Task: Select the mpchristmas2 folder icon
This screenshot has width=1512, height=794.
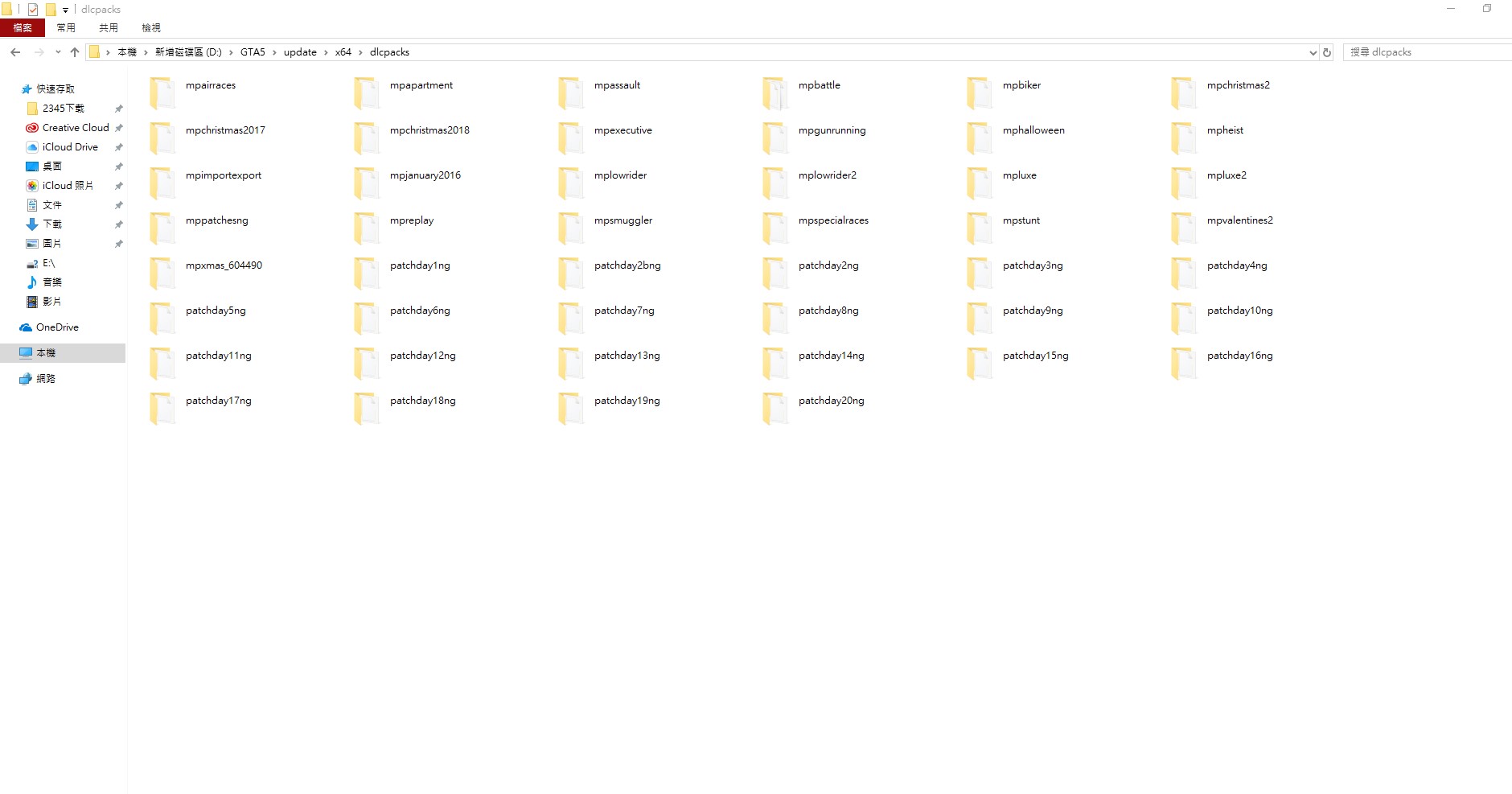Action: pyautogui.click(x=1184, y=93)
